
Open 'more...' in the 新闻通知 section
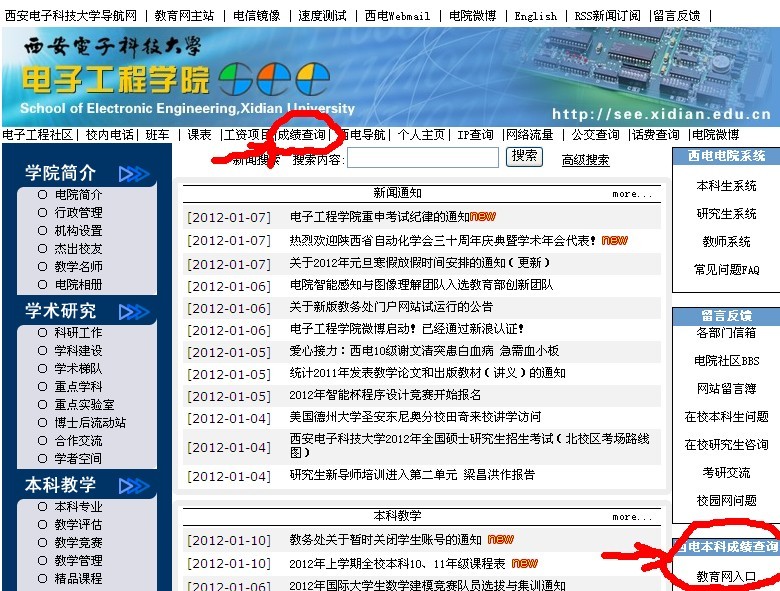point(632,194)
